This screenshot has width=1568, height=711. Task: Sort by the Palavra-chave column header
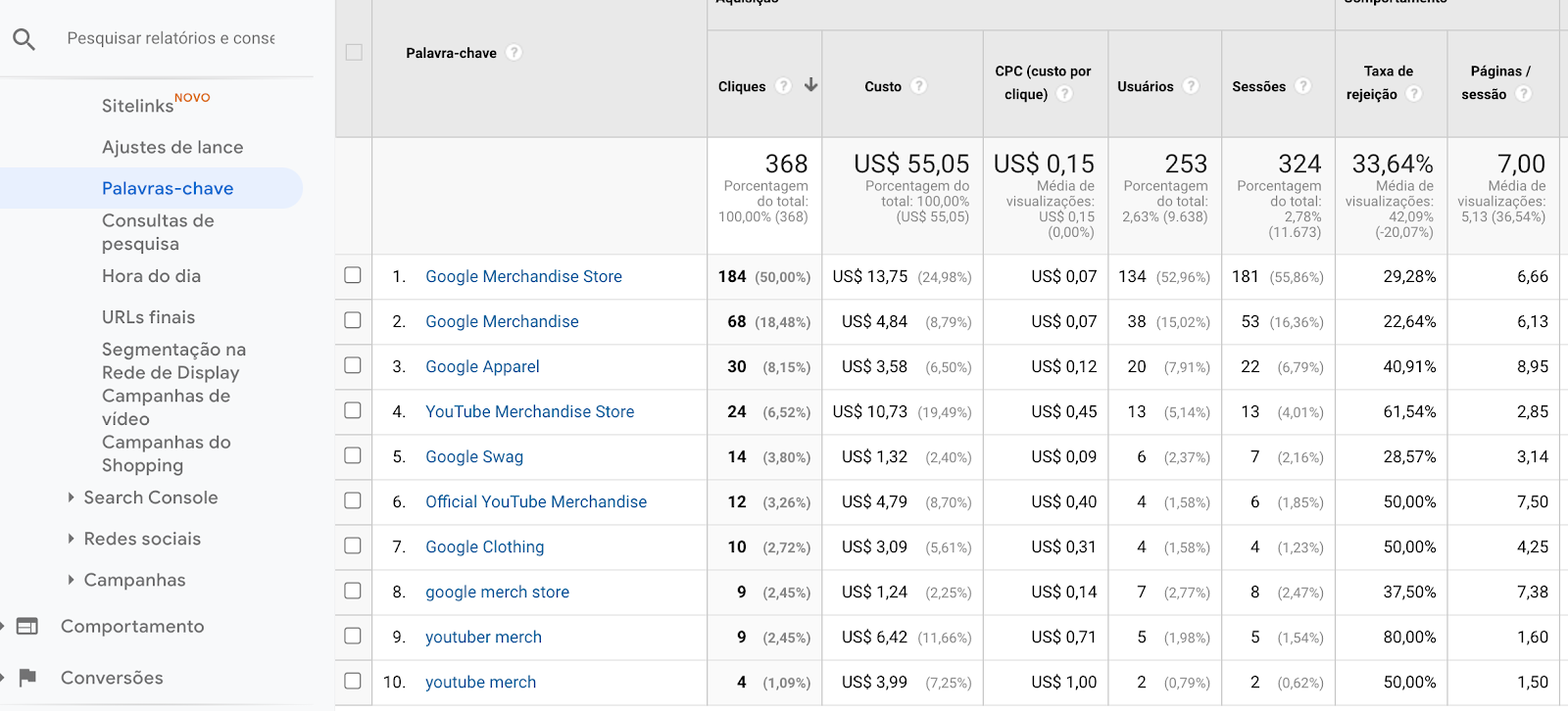coord(451,53)
